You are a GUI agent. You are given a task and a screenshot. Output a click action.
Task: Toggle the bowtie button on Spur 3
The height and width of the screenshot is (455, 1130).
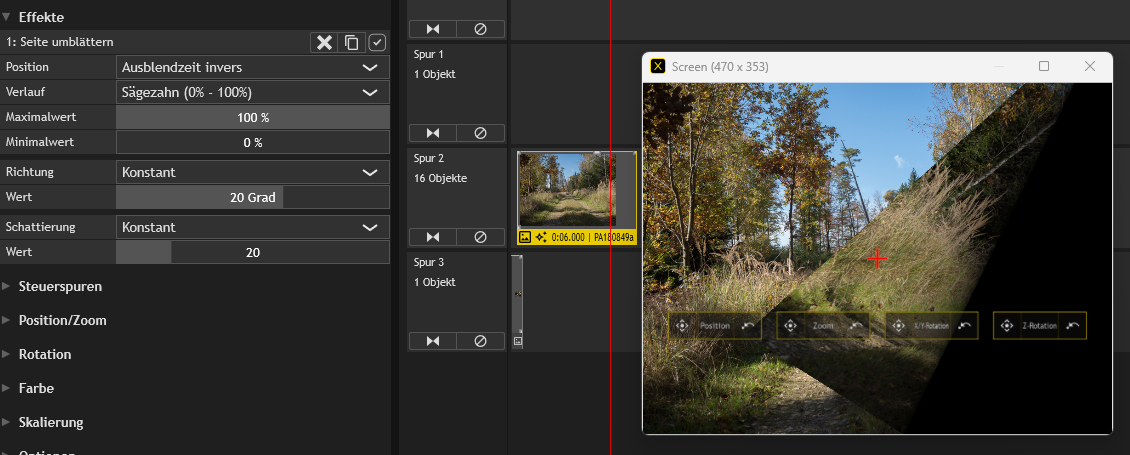[x=432, y=341]
